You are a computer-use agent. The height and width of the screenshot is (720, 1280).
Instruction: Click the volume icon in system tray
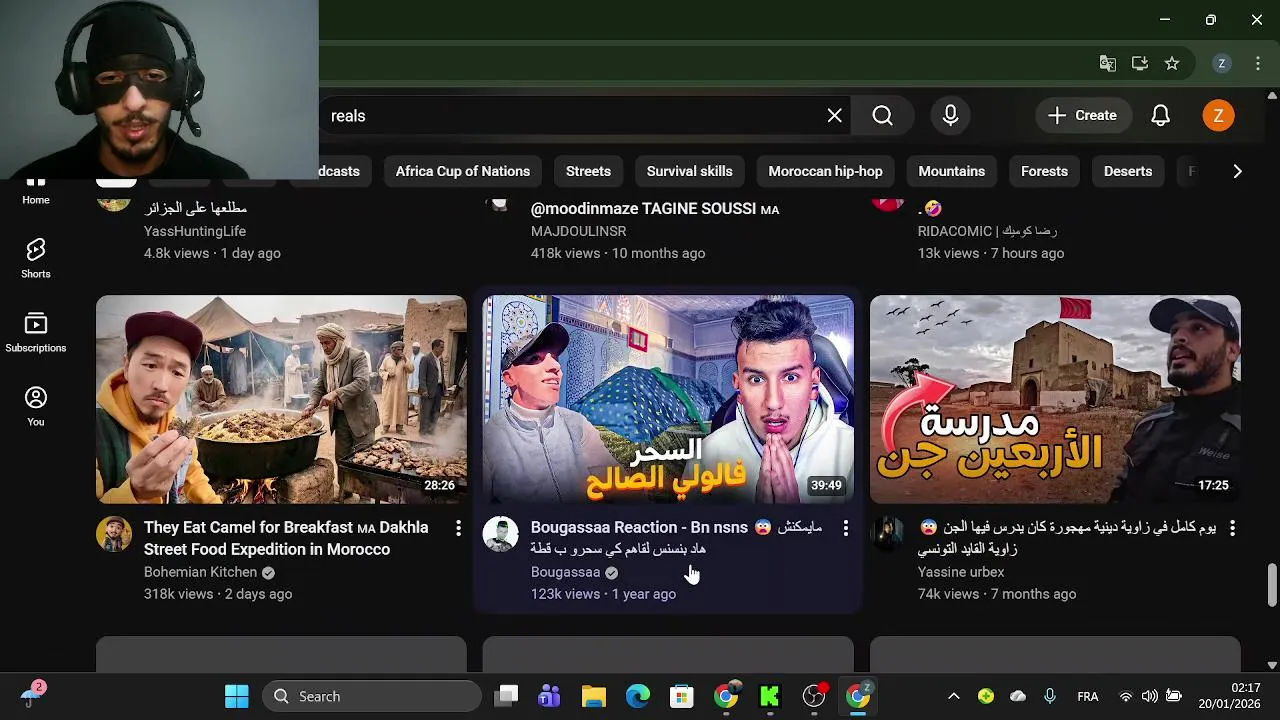pyautogui.click(x=1149, y=696)
